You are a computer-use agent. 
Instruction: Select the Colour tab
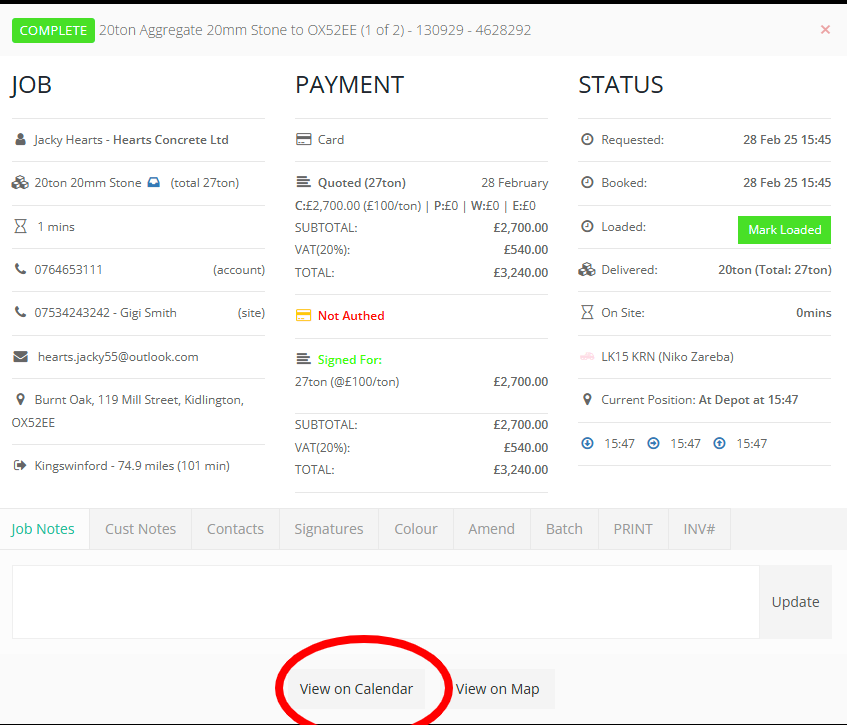(415, 529)
